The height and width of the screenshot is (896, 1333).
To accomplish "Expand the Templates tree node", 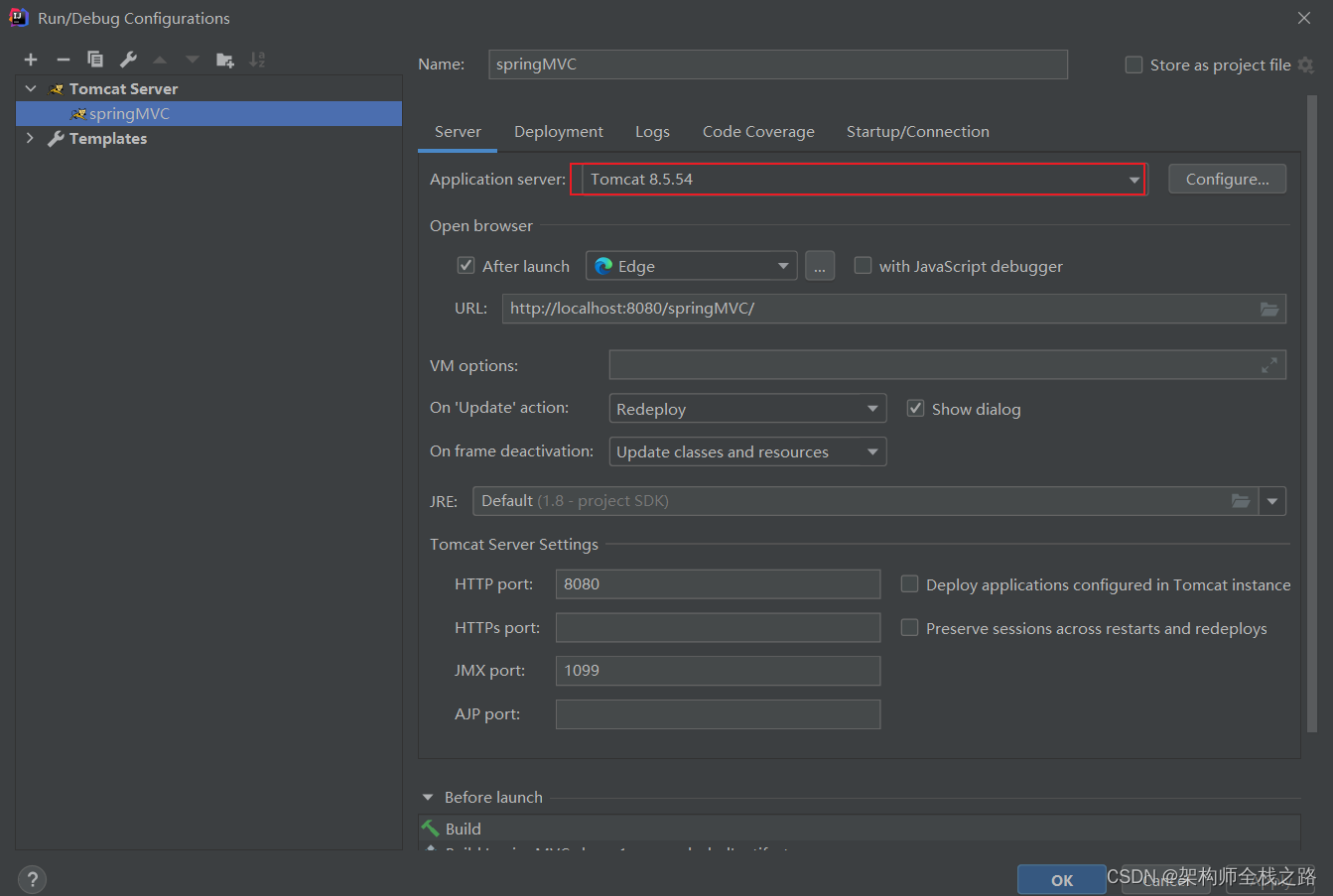I will tap(30, 139).
